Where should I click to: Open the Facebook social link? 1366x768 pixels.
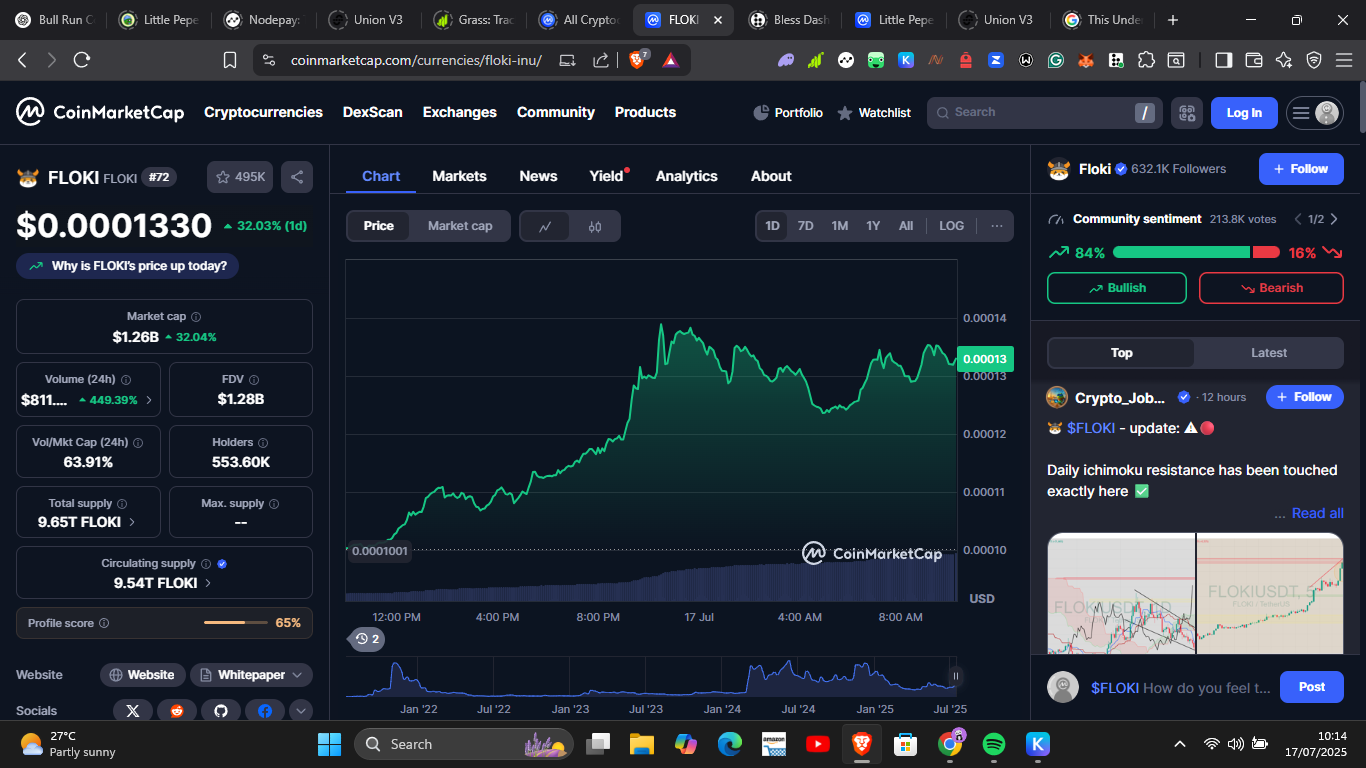265,711
